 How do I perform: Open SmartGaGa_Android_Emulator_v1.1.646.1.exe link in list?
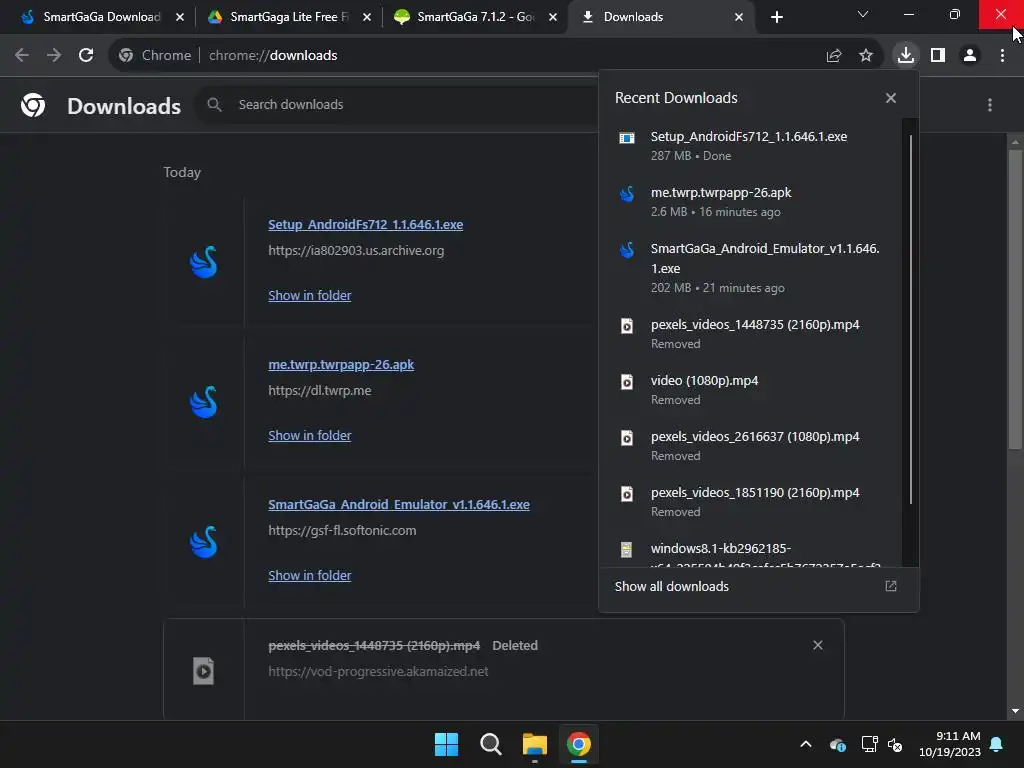[x=399, y=505]
